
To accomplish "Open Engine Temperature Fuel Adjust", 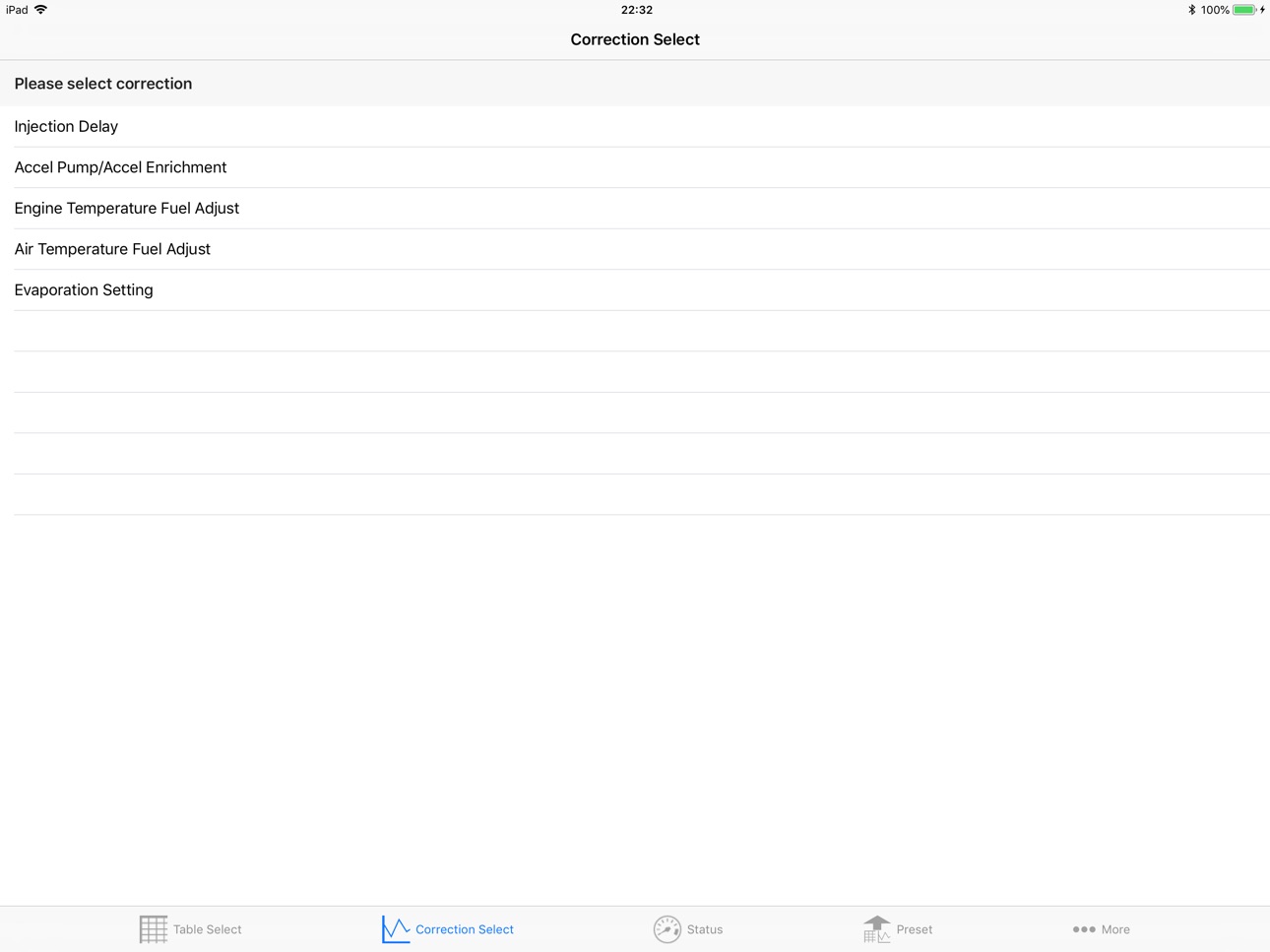I will coord(635,208).
